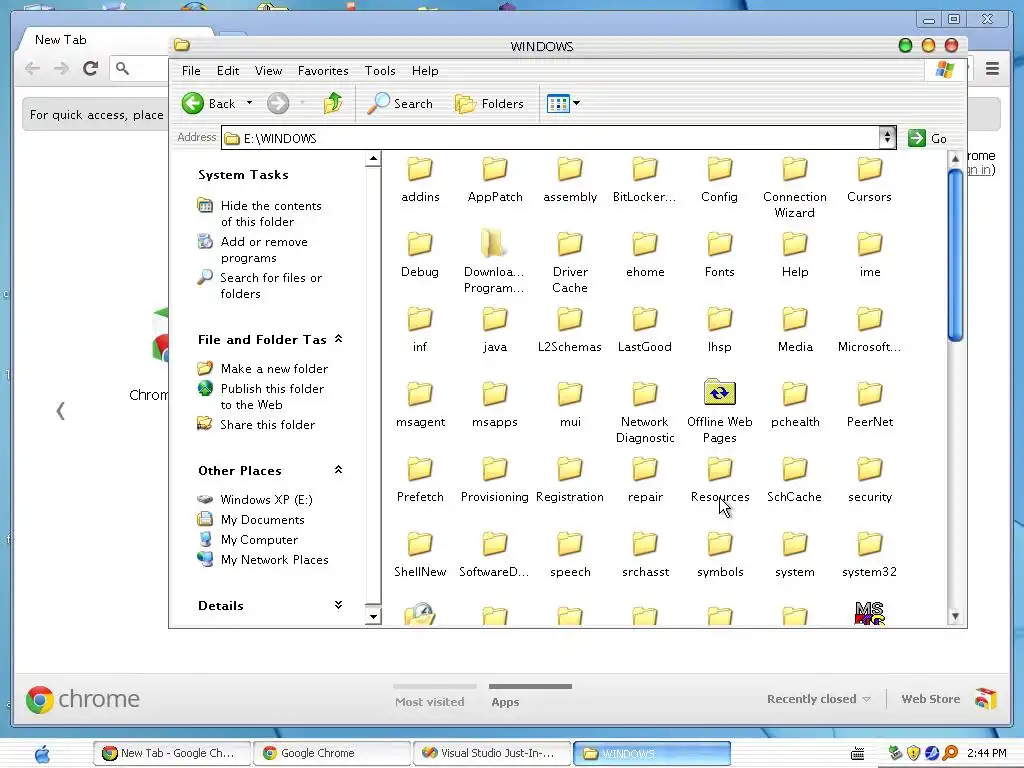
Task: Open the Search magnifier in toolbar
Action: tap(378, 103)
